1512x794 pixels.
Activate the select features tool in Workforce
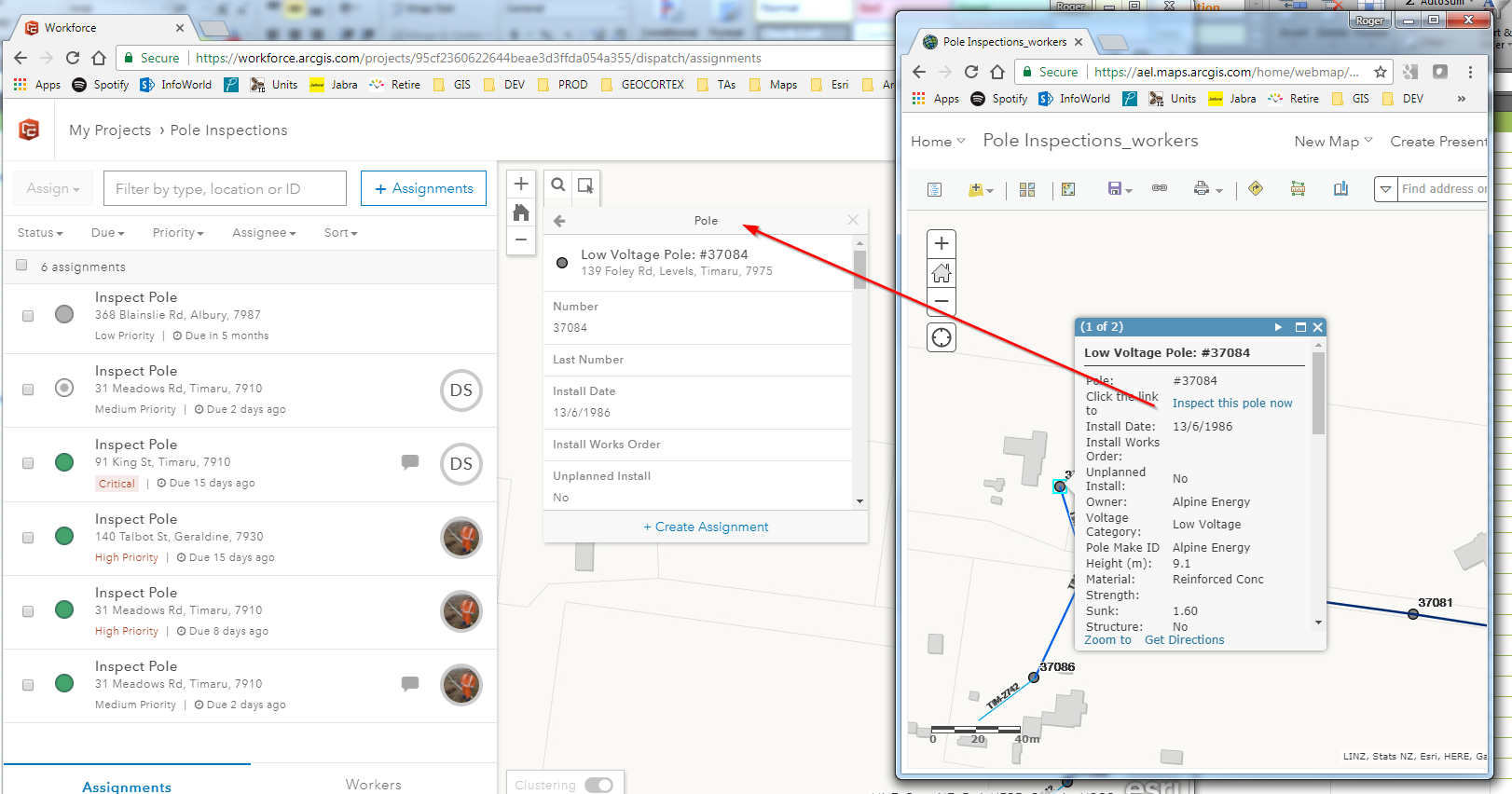[x=585, y=185]
